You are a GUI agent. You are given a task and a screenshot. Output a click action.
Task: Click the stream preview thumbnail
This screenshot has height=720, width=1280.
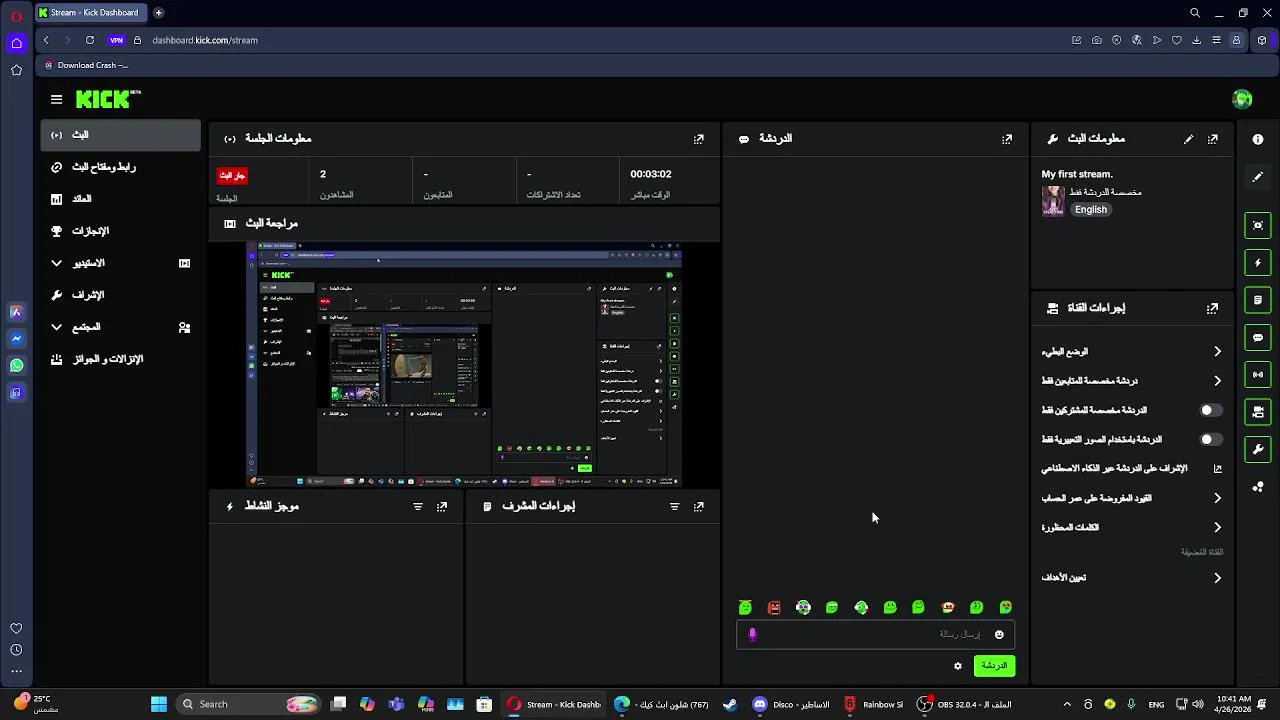click(x=464, y=364)
